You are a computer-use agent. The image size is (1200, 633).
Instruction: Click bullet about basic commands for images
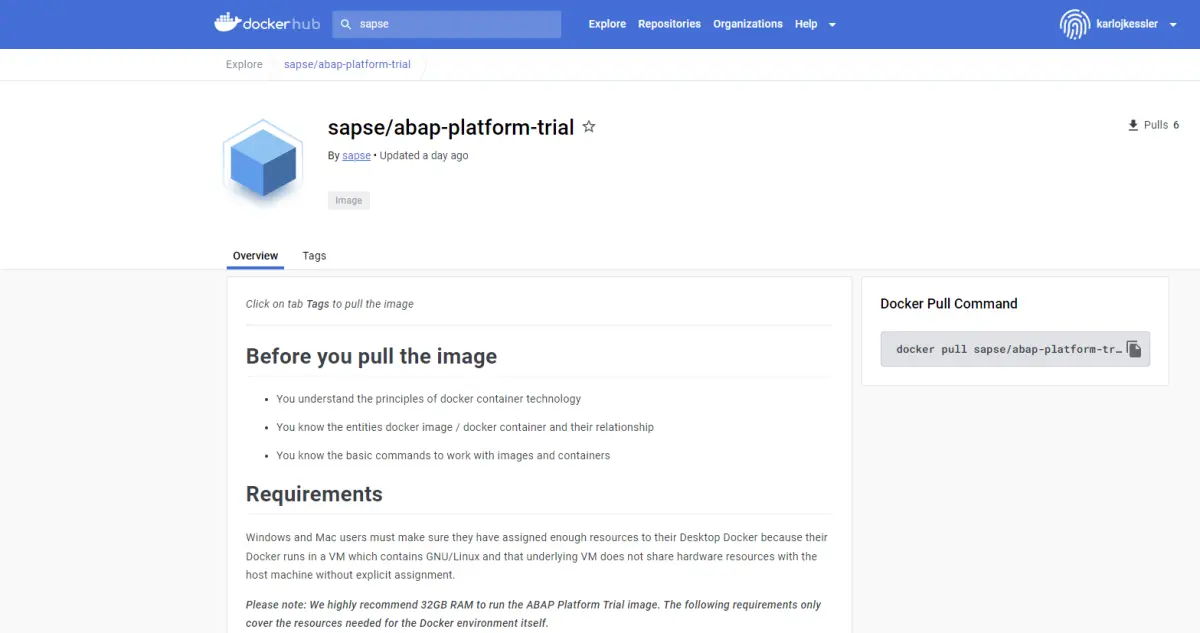443,455
